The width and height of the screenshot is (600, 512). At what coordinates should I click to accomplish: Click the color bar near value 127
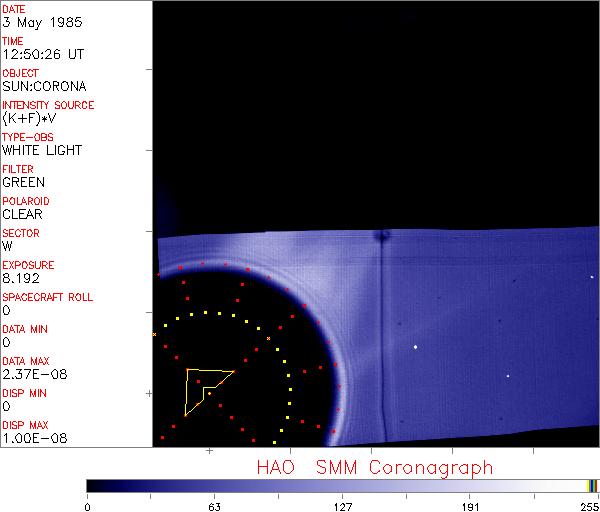[x=342, y=485]
